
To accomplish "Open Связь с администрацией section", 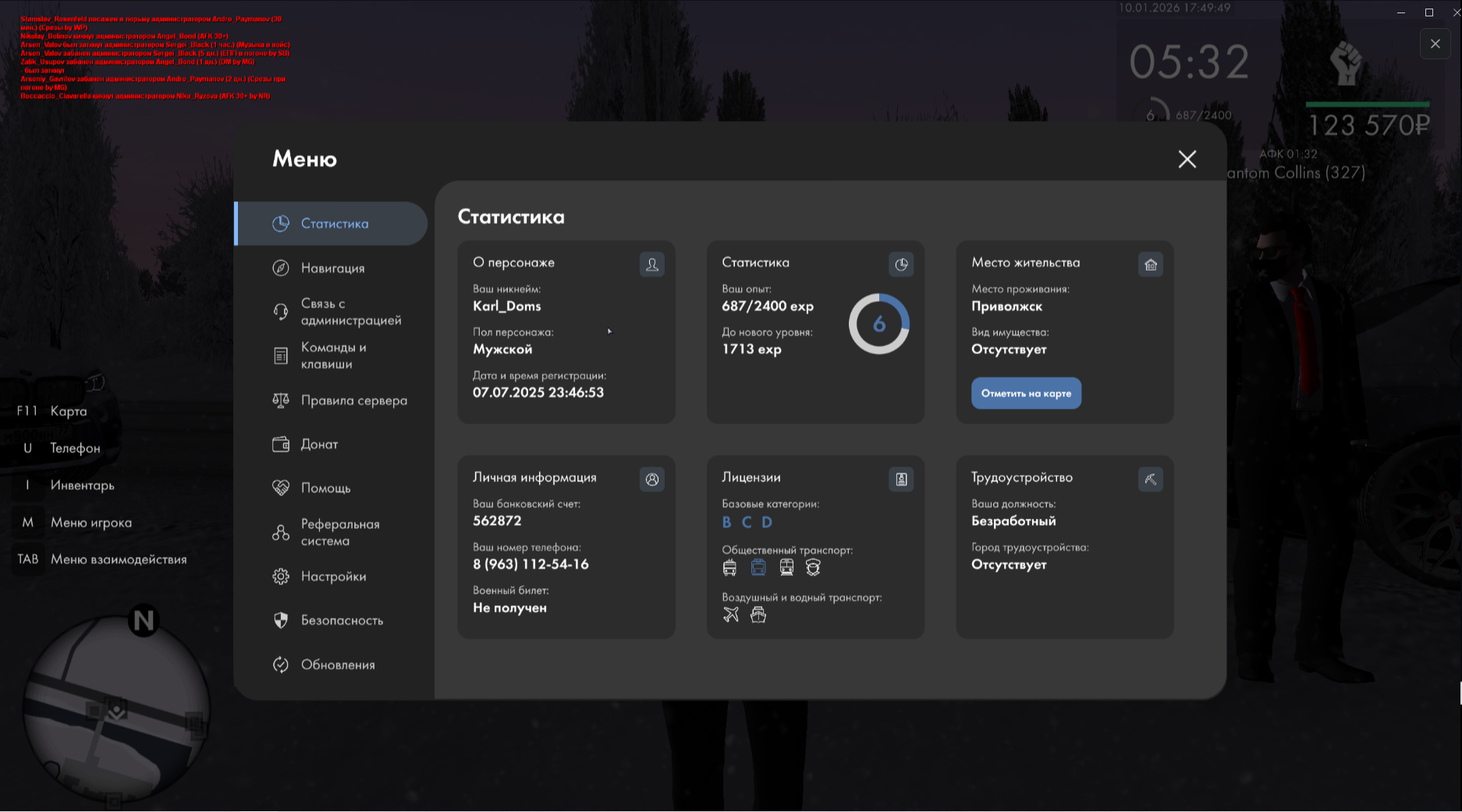I will click(x=350, y=312).
